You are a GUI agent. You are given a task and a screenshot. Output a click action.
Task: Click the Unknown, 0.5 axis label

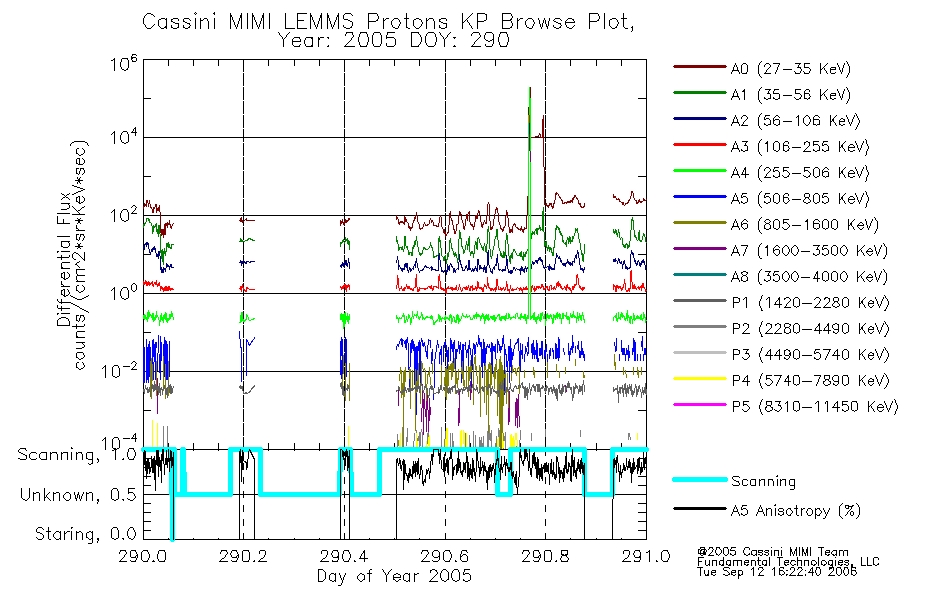click(x=78, y=495)
